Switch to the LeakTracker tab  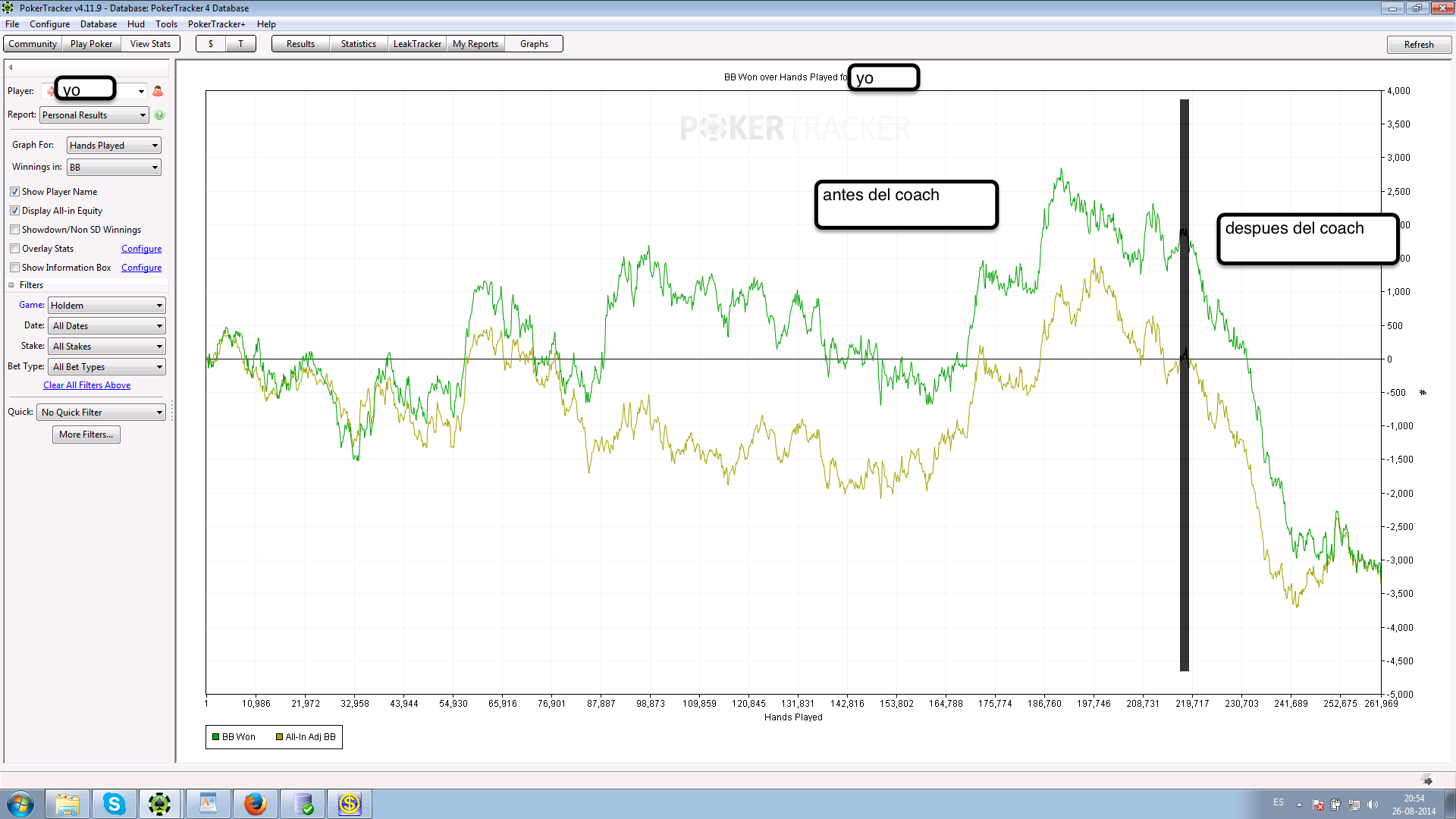417,44
